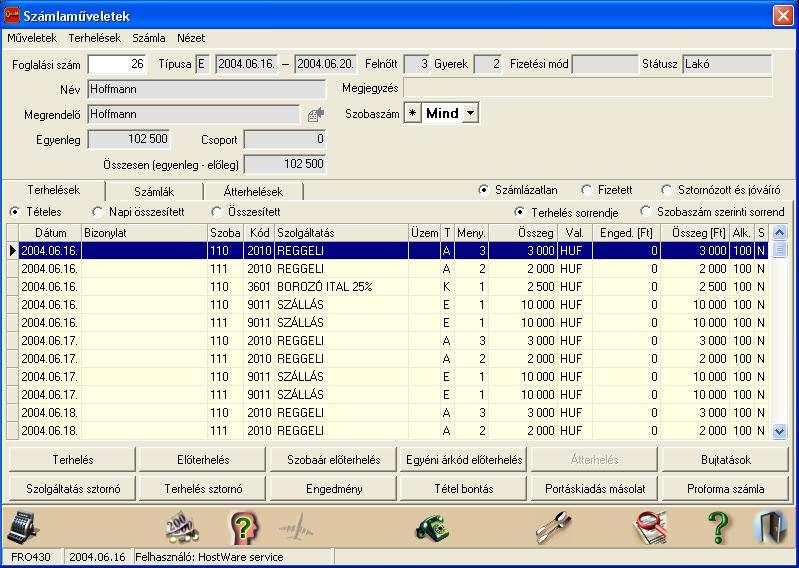This screenshot has width=799, height=568.
Task: Select 2004.06.18. room 110 REGGELI row
Action: (393, 413)
